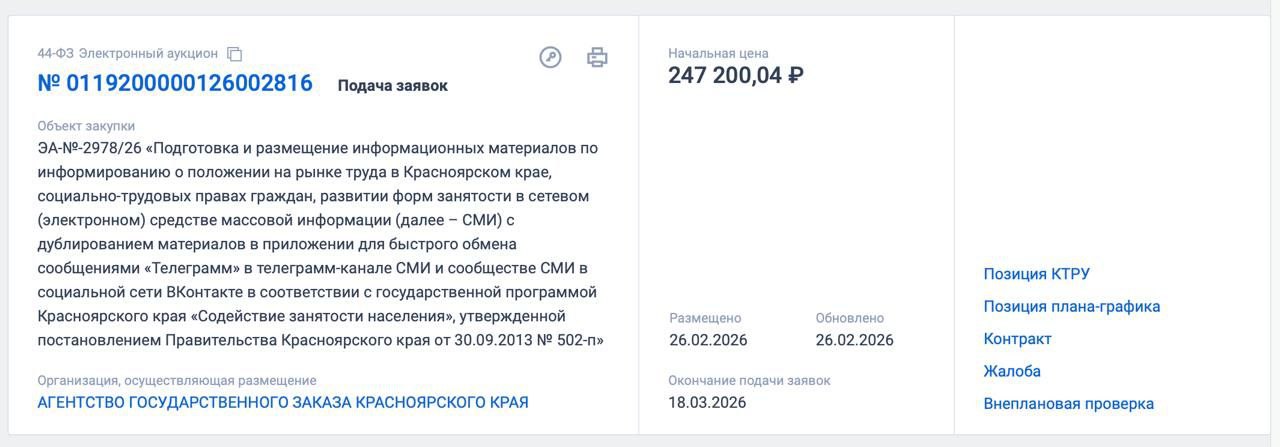Go to Позиция КТРУ
This screenshot has width=1280, height=447.
click(1036, 274)
